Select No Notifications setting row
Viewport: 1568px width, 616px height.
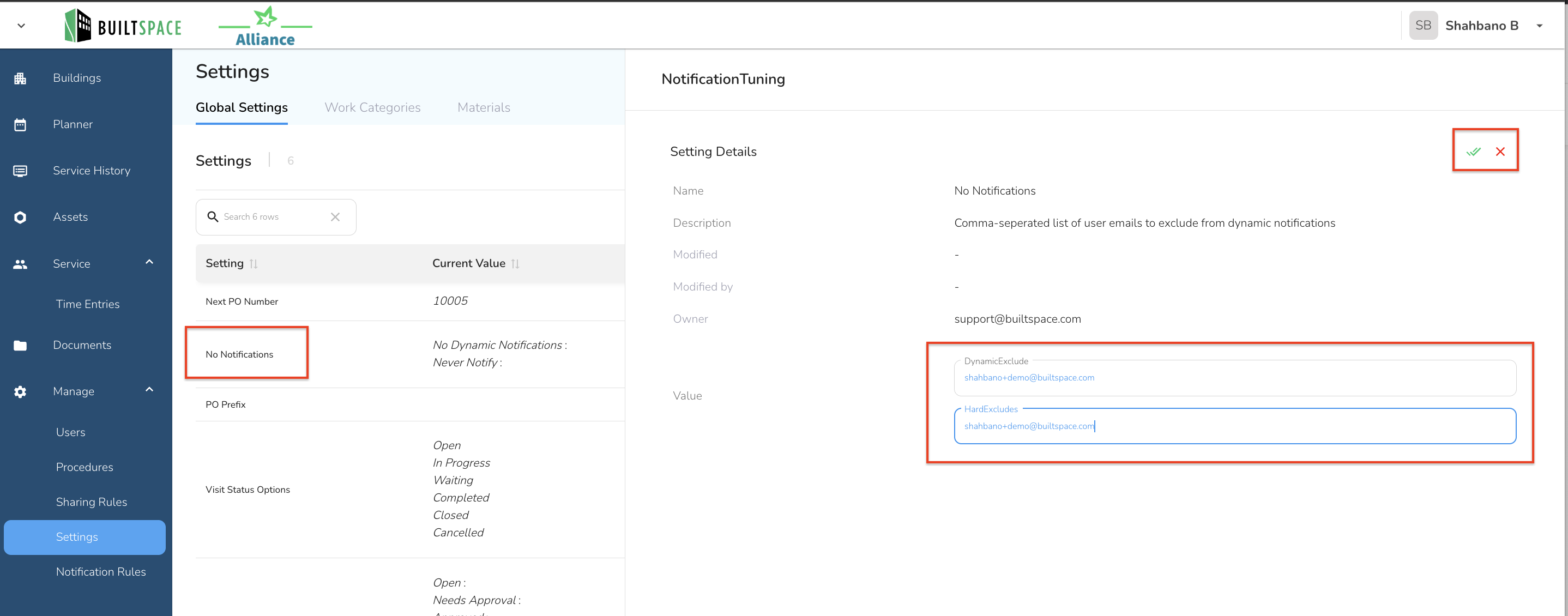point(409,354)
